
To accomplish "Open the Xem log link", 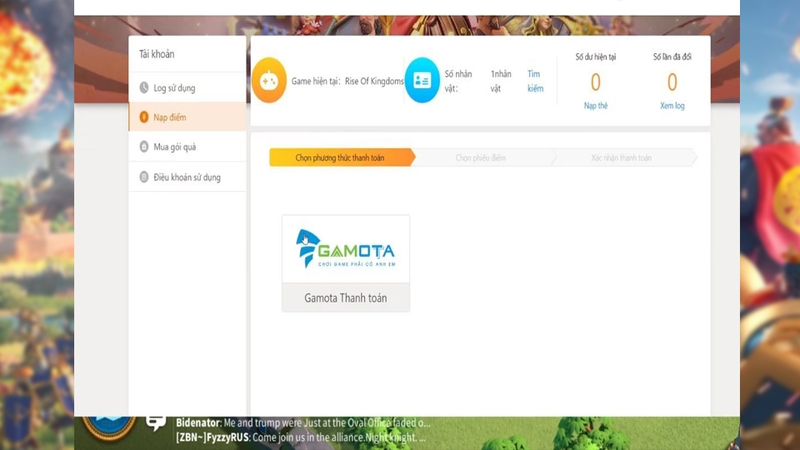I will click(672, 106).
